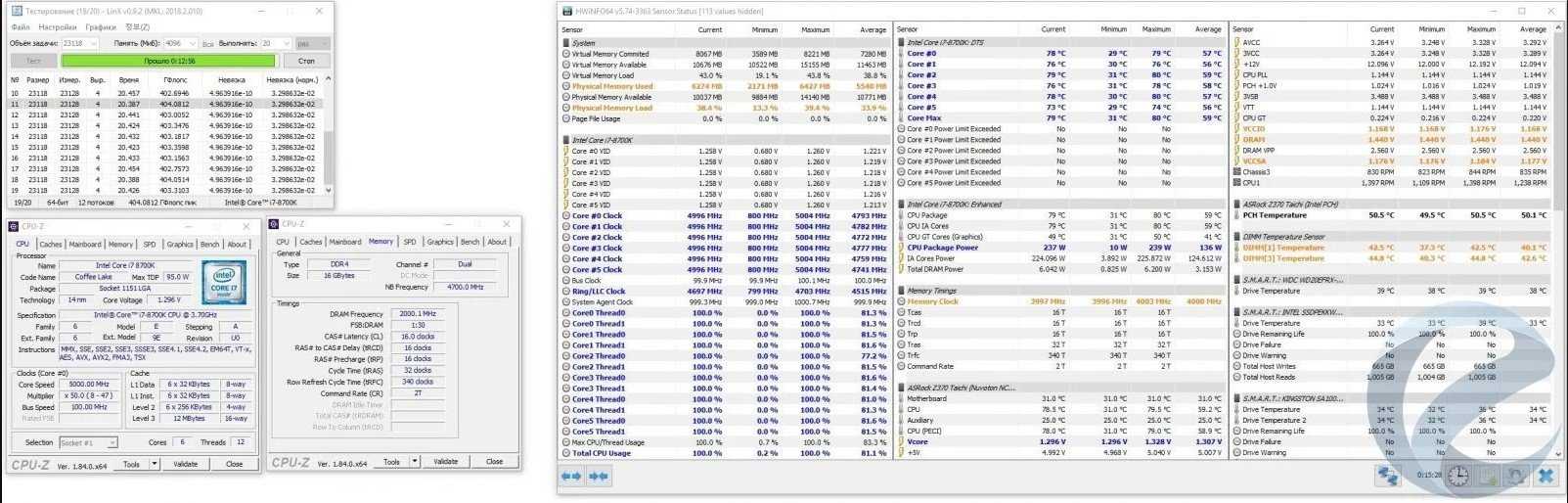Open the Tools dropdown arrow in left CPU-Z
1568x503 pixels.
(154, 464)
